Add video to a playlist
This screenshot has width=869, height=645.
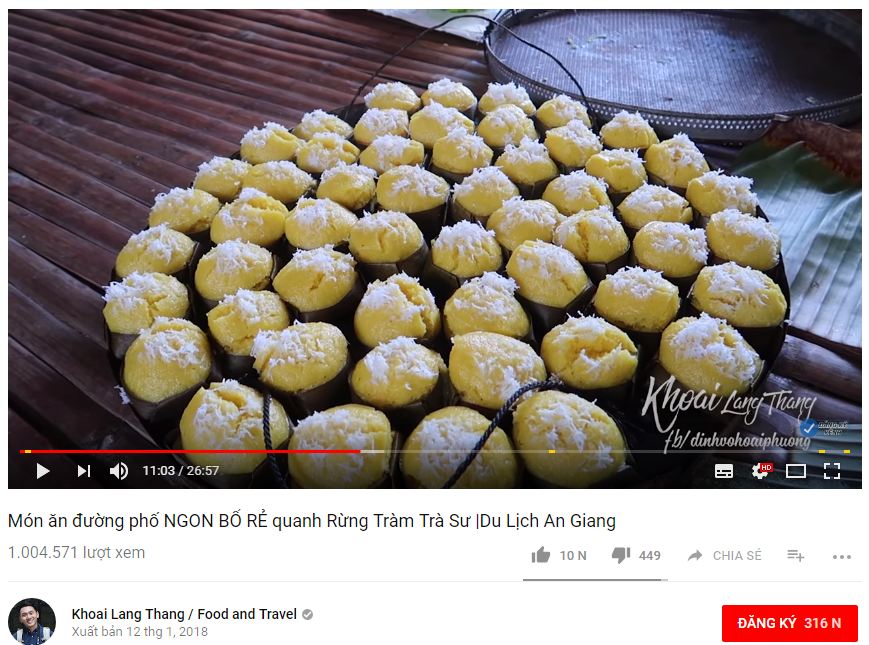(x=795, y=555)
